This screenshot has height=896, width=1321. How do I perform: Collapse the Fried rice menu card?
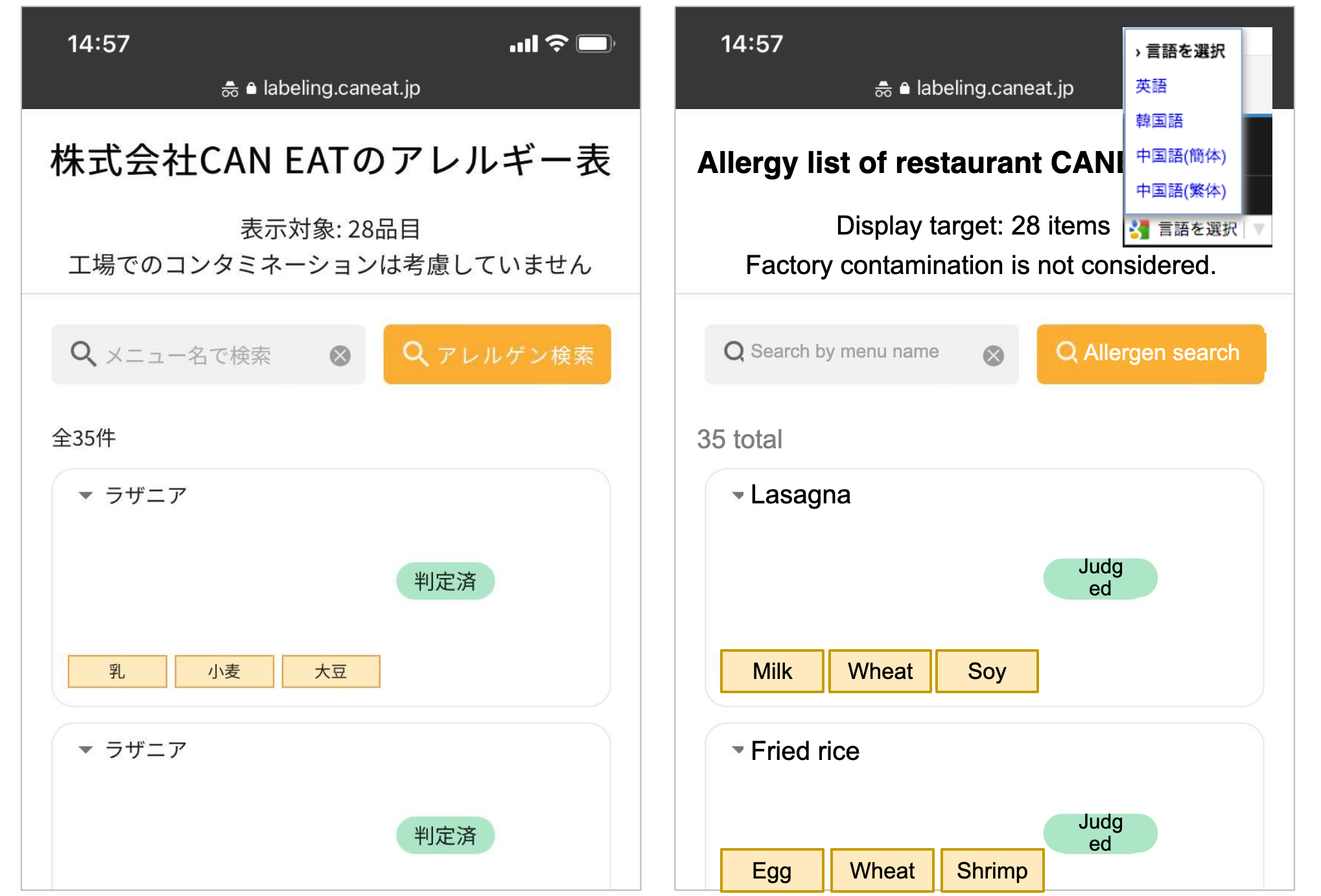click(738, 750)
